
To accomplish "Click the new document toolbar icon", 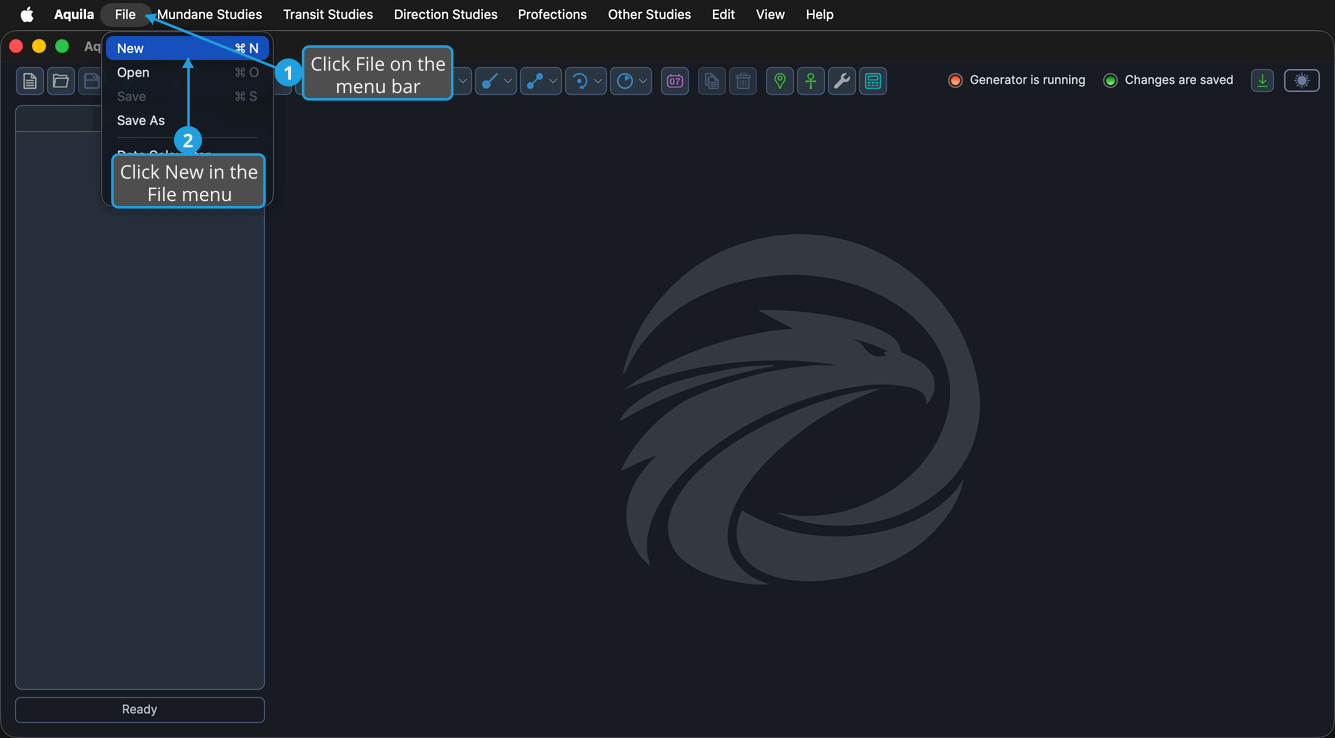I will point(30,81).
